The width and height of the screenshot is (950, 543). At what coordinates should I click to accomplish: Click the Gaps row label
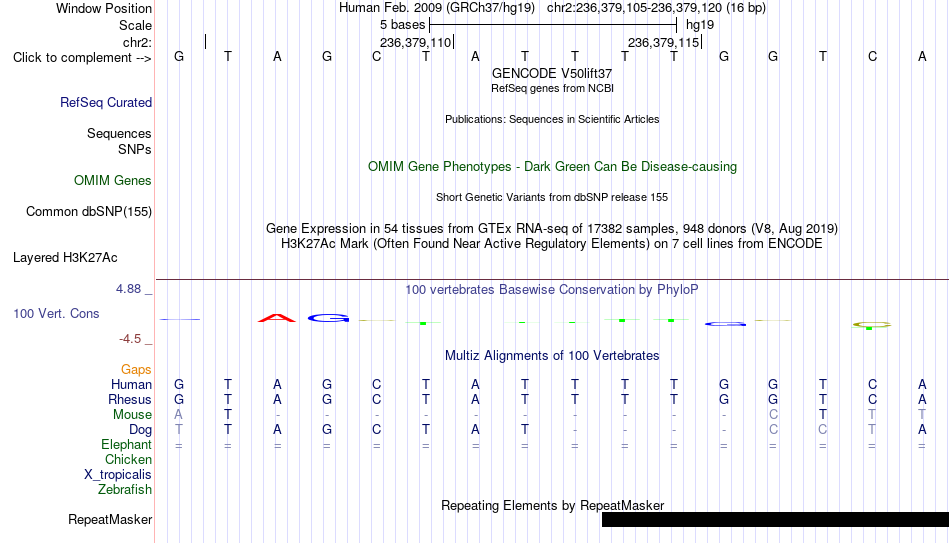(136, 370)
